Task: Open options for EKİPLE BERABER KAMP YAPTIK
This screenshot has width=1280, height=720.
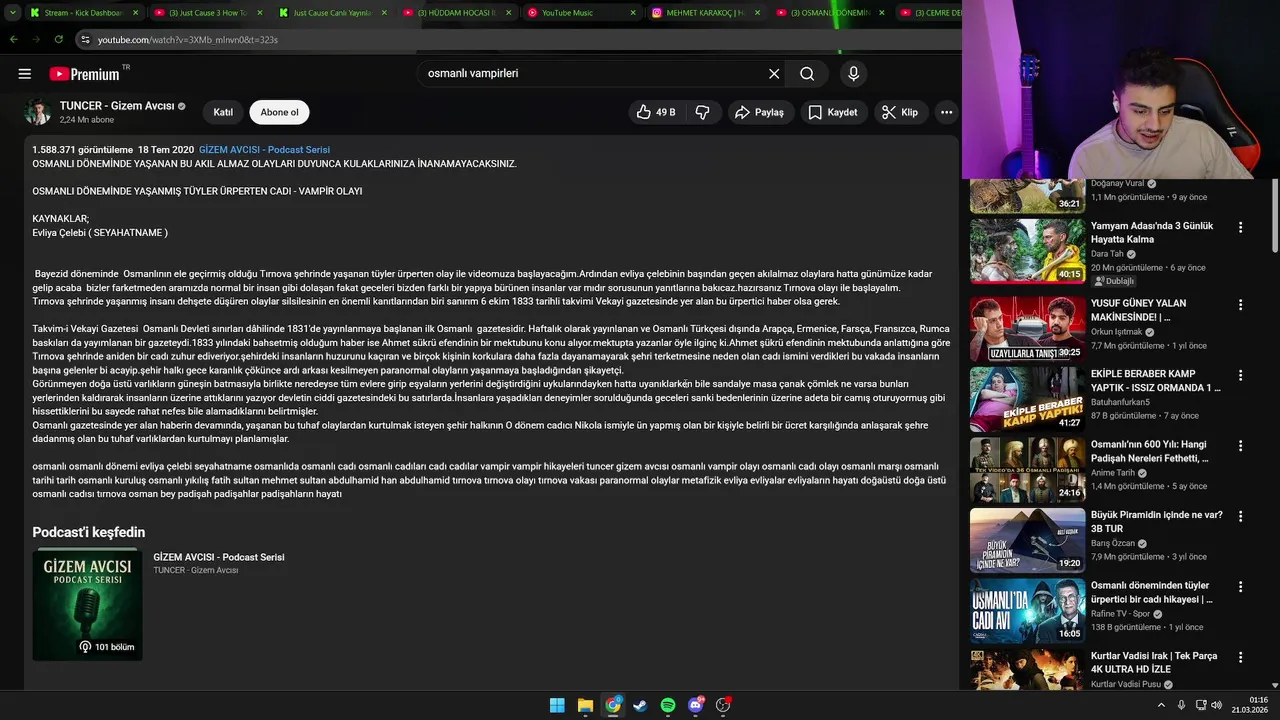Action: pyautogui.click(x=1241, y=376)
